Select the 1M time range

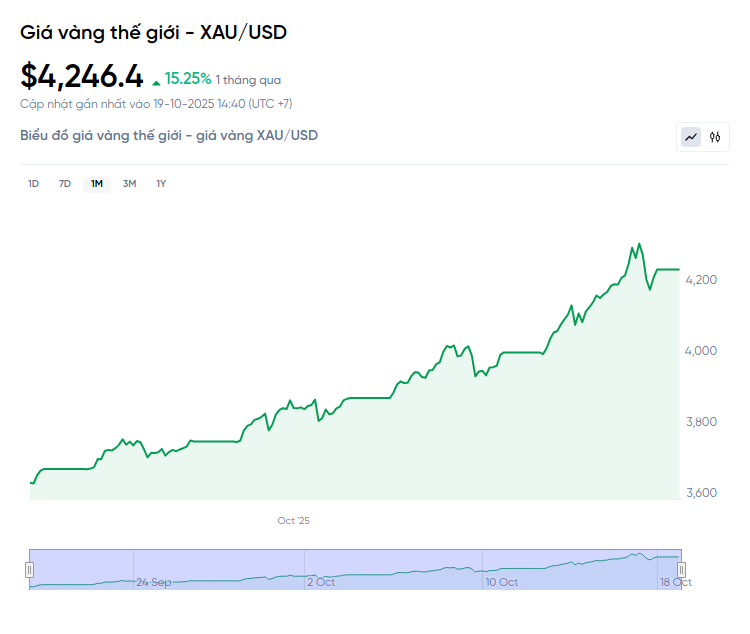(x=97, y=183)
